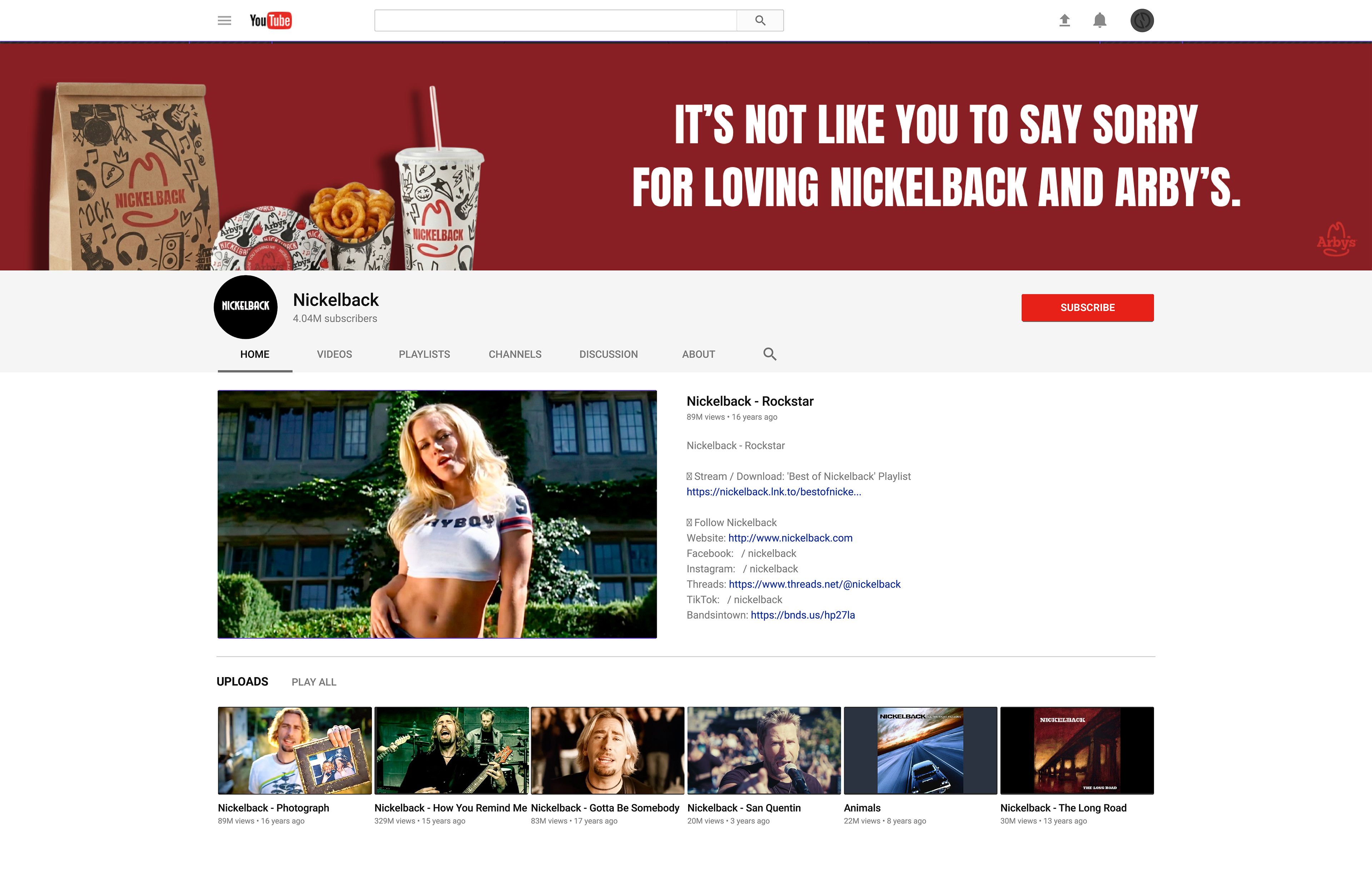
Task: Click the Facebook nickelback text
Action: click(768, 553)
